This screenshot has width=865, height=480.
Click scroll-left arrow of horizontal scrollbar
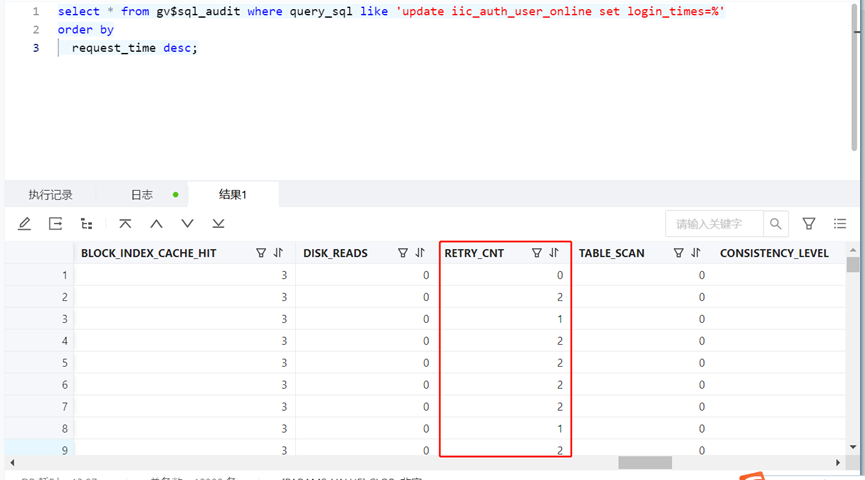[x=12, y=462]
